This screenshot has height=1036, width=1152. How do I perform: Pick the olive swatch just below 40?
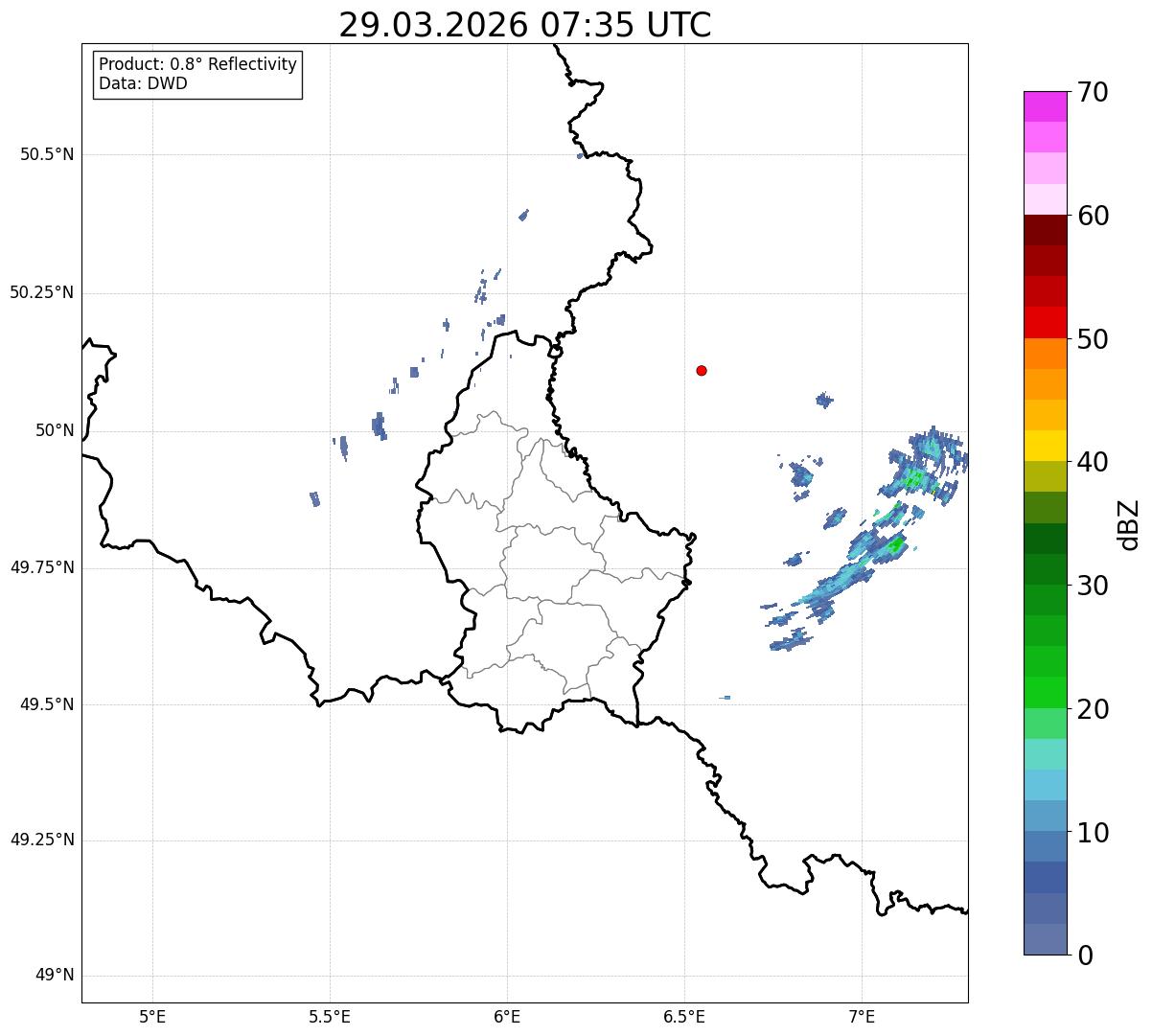pyautogui.click(x=1045, y=476)
